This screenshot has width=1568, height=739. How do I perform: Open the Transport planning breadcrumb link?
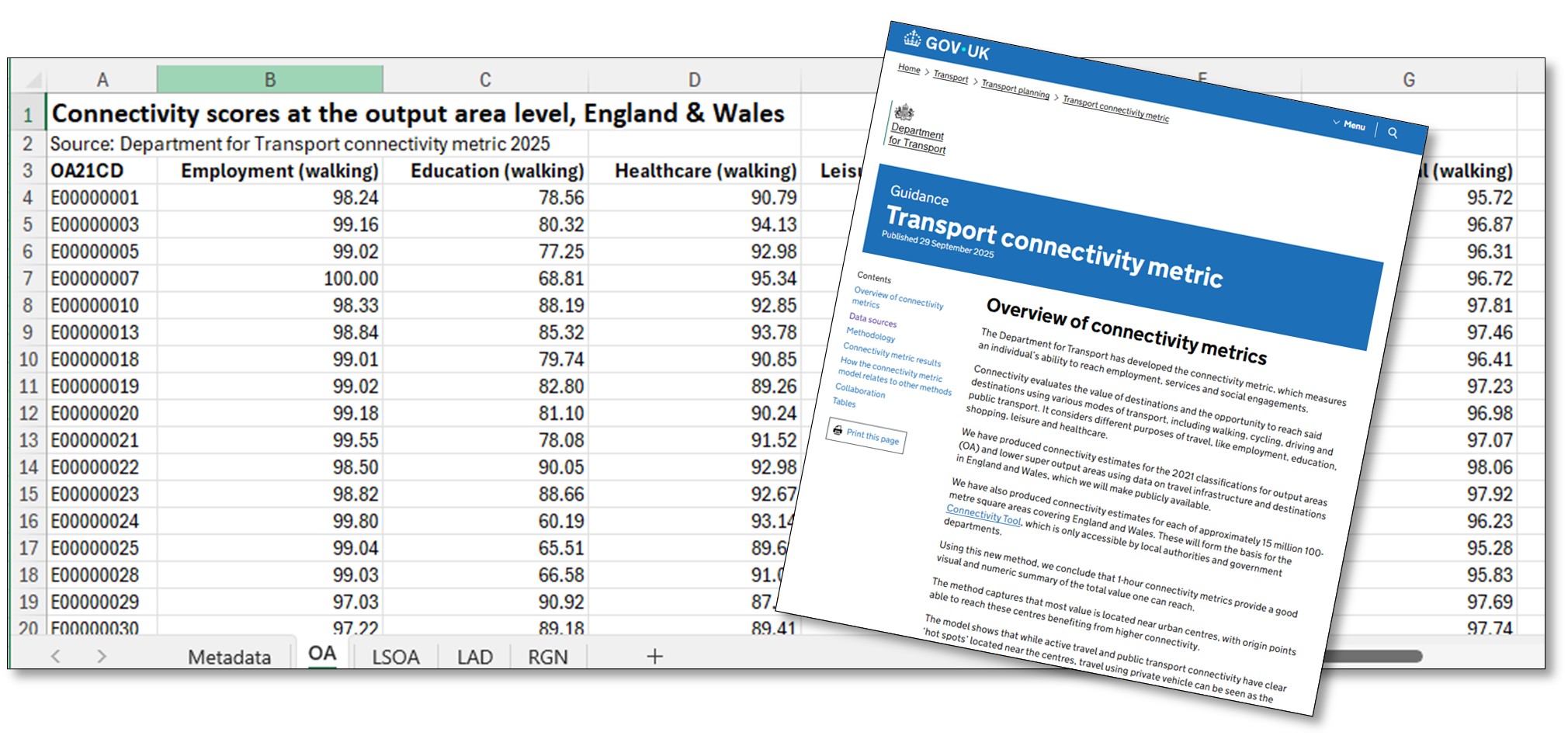(x=1016, y=89)
